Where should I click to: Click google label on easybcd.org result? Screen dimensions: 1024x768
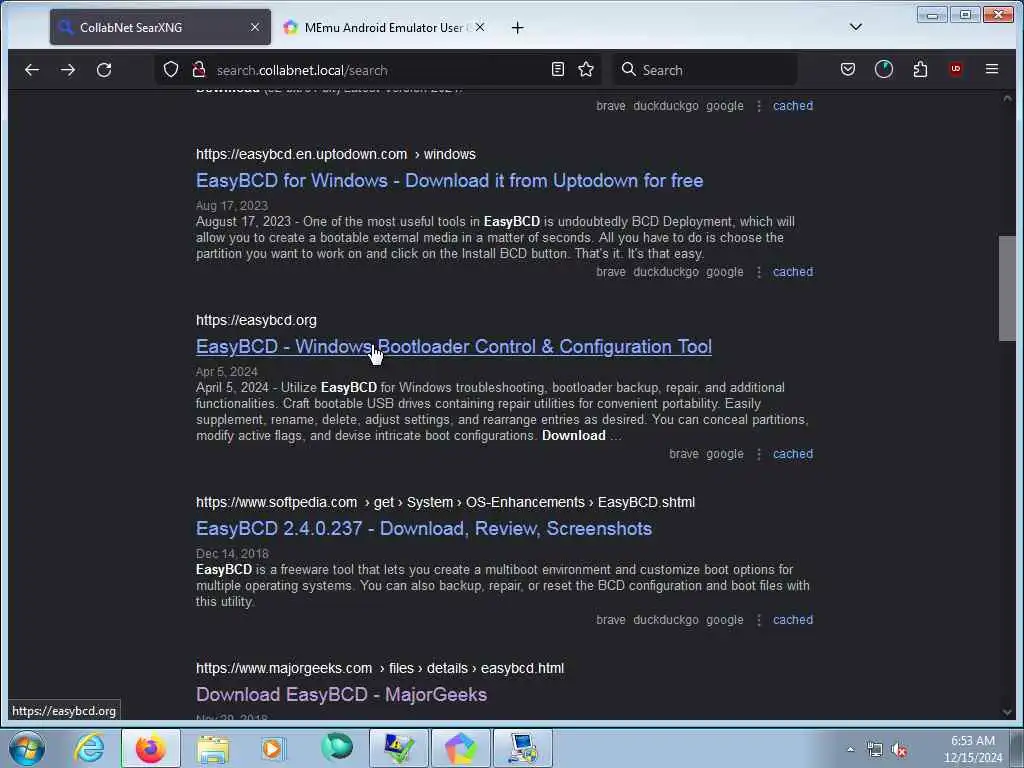coord(724,454)
